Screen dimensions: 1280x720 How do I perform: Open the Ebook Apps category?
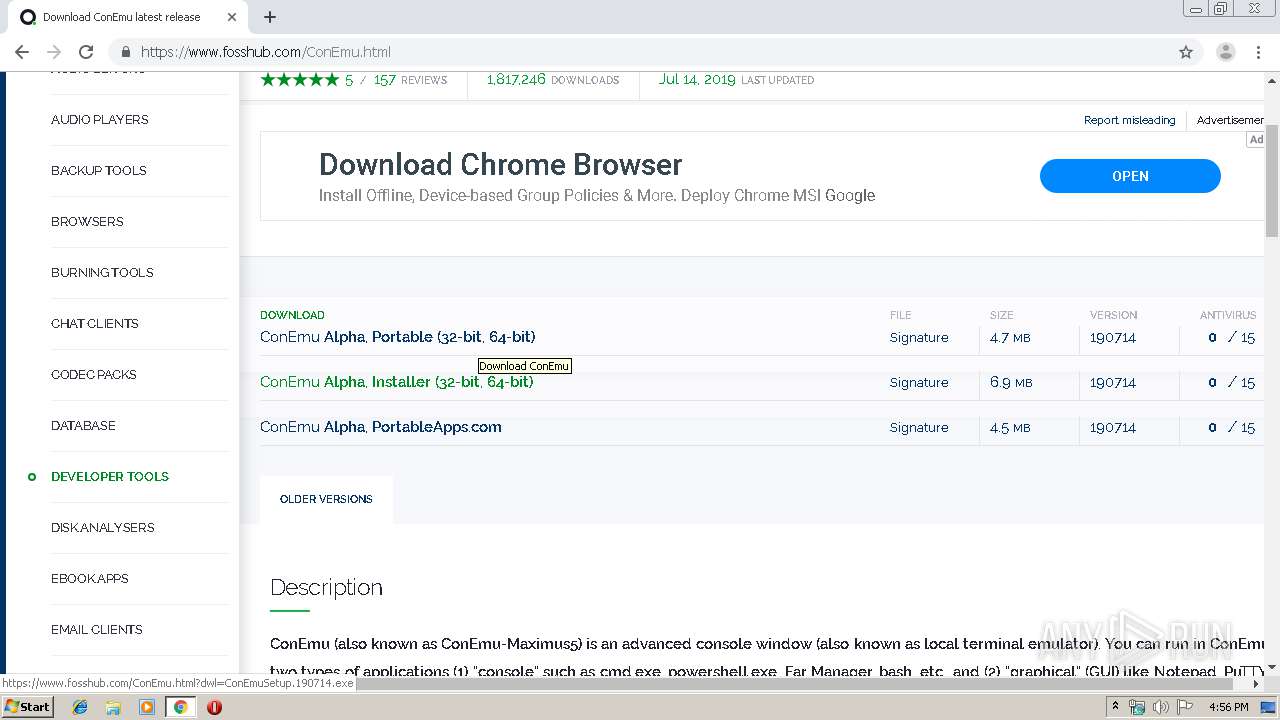point(89,579)
